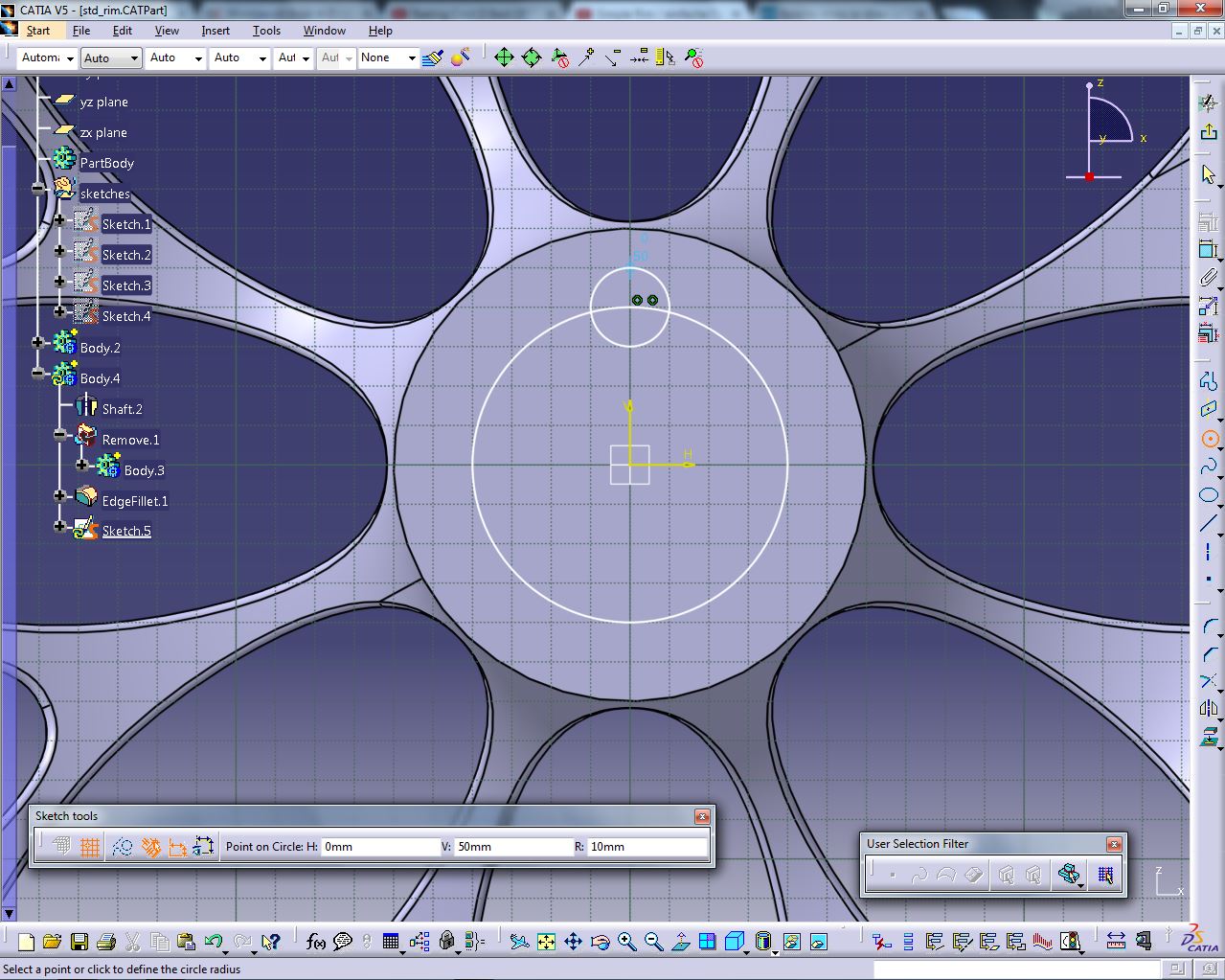Select the Circle sketch tool
Screen dimensions: 1225x980
pyautogui.click(x=1209, y=440)
